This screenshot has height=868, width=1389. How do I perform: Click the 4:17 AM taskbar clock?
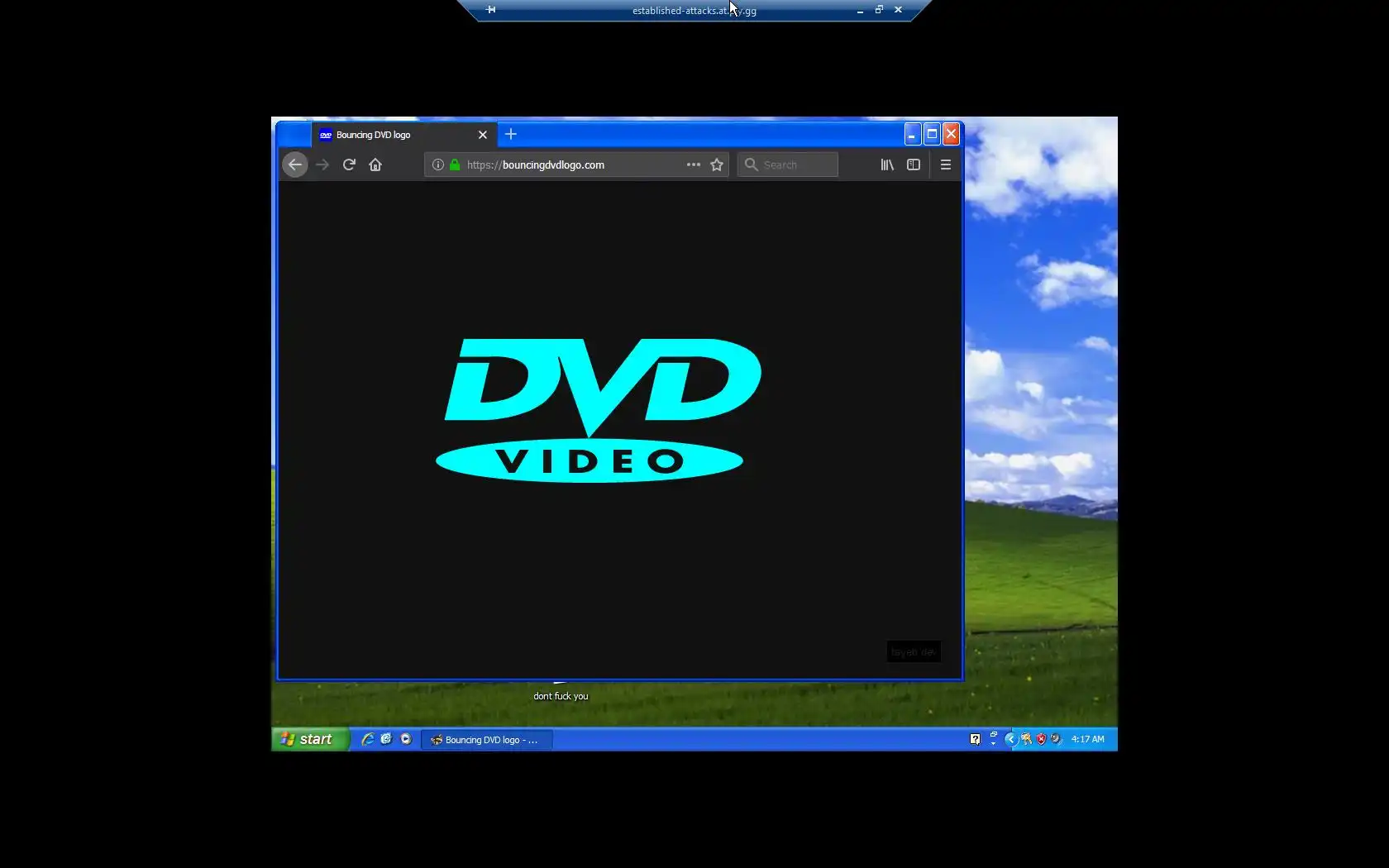(x=1087, y=739)
